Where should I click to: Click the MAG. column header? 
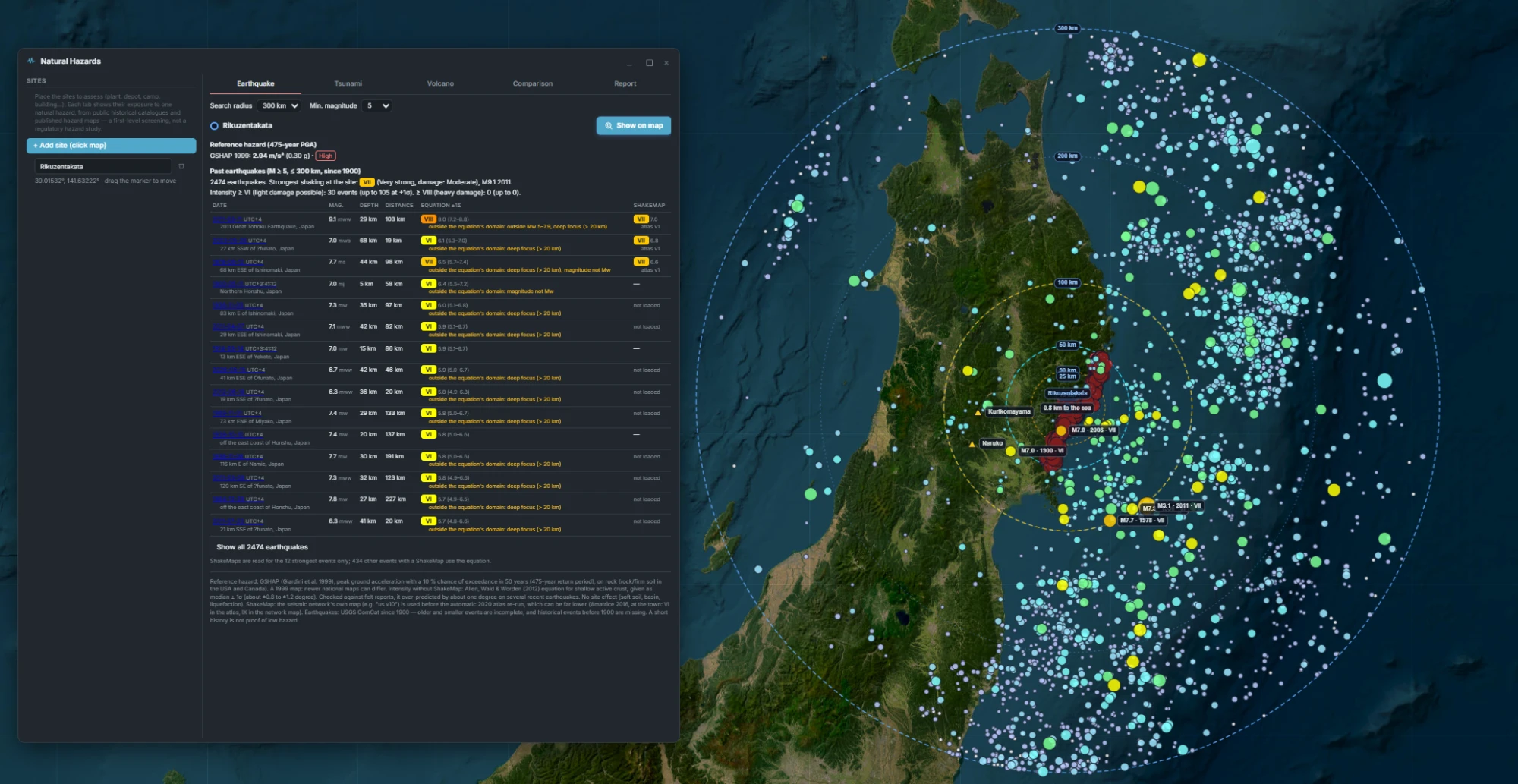point(335,206)
